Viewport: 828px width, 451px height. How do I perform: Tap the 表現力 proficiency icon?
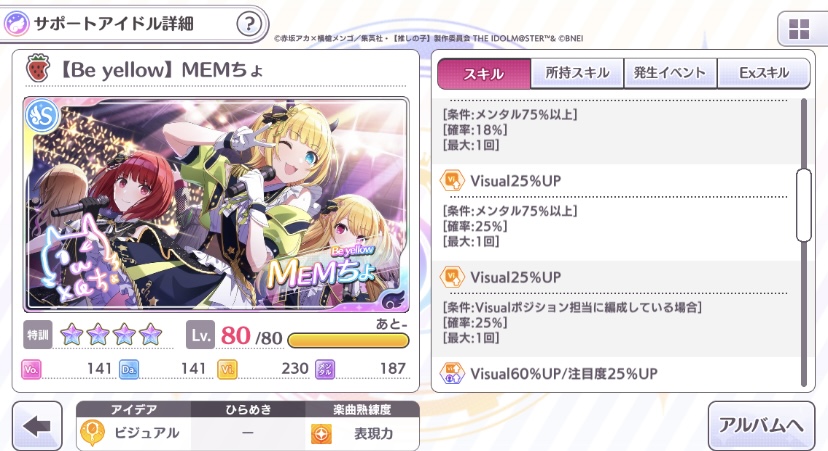click(321, 434)
